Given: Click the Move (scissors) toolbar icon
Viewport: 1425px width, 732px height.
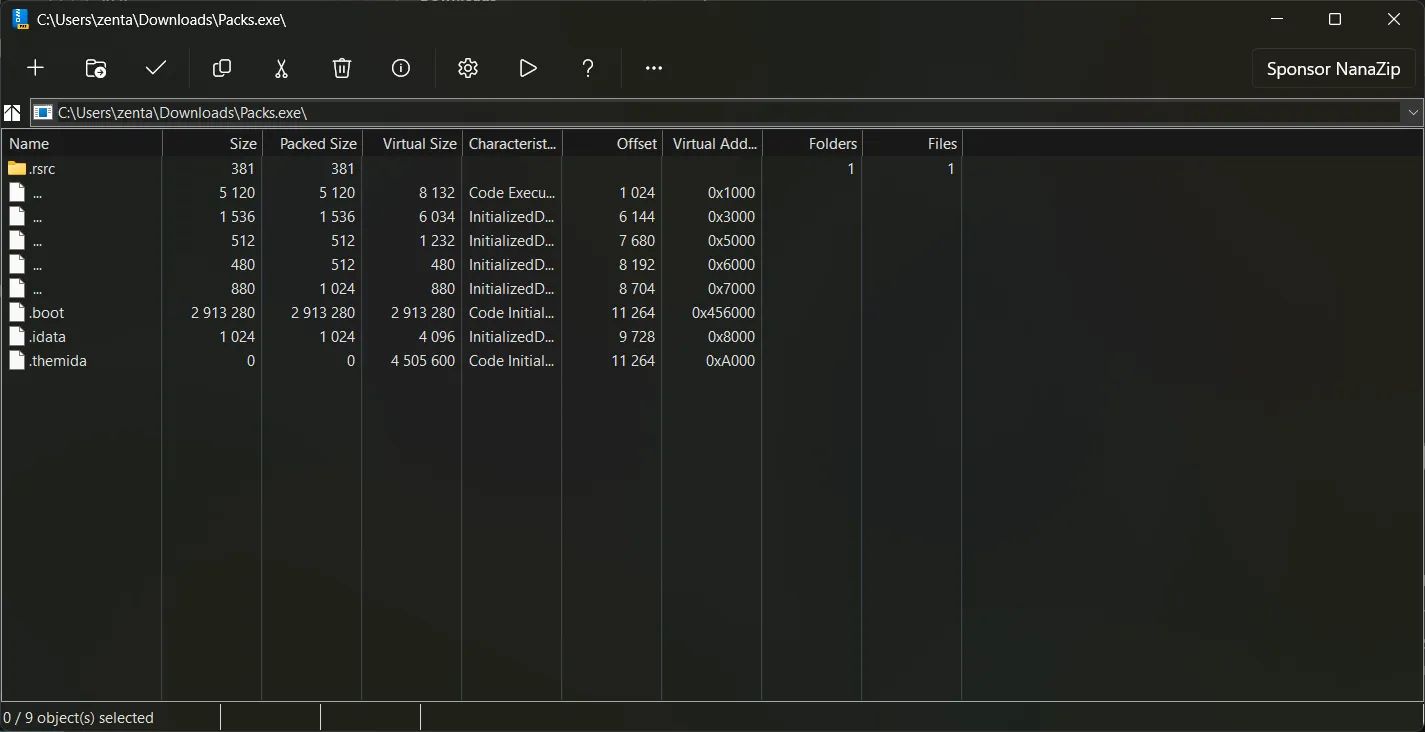Looking at the screenshot, I should [281, 68].
